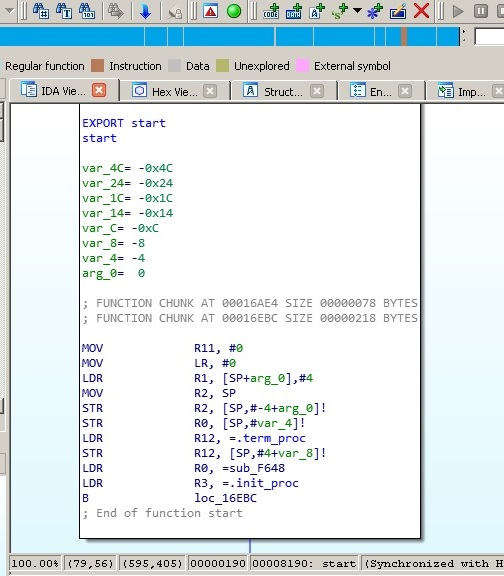This screenshot has height=576, width=504.
Task: Click the blue down-arrow jump icon
Action: pyautogui.click(x=145, y=11)
